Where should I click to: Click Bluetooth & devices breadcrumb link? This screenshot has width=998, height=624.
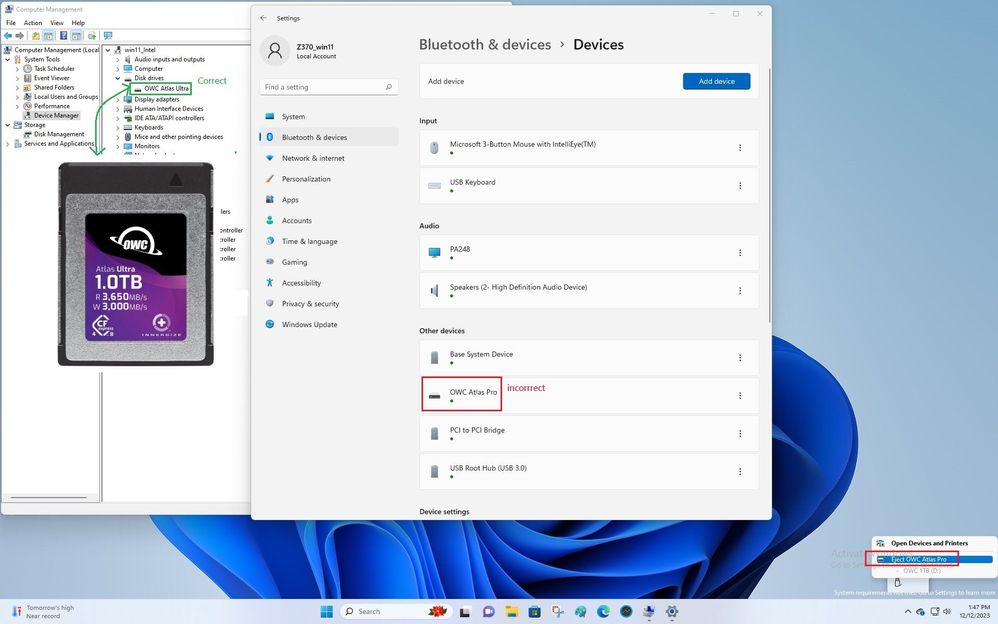point(485,45)
